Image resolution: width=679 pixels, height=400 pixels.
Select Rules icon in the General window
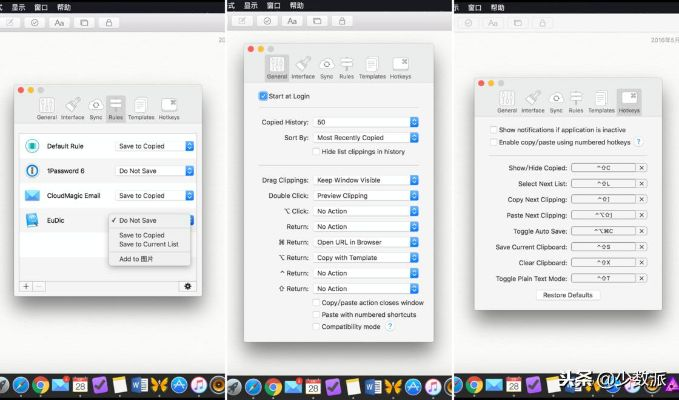pyautogui.click(x=347, y=66)
